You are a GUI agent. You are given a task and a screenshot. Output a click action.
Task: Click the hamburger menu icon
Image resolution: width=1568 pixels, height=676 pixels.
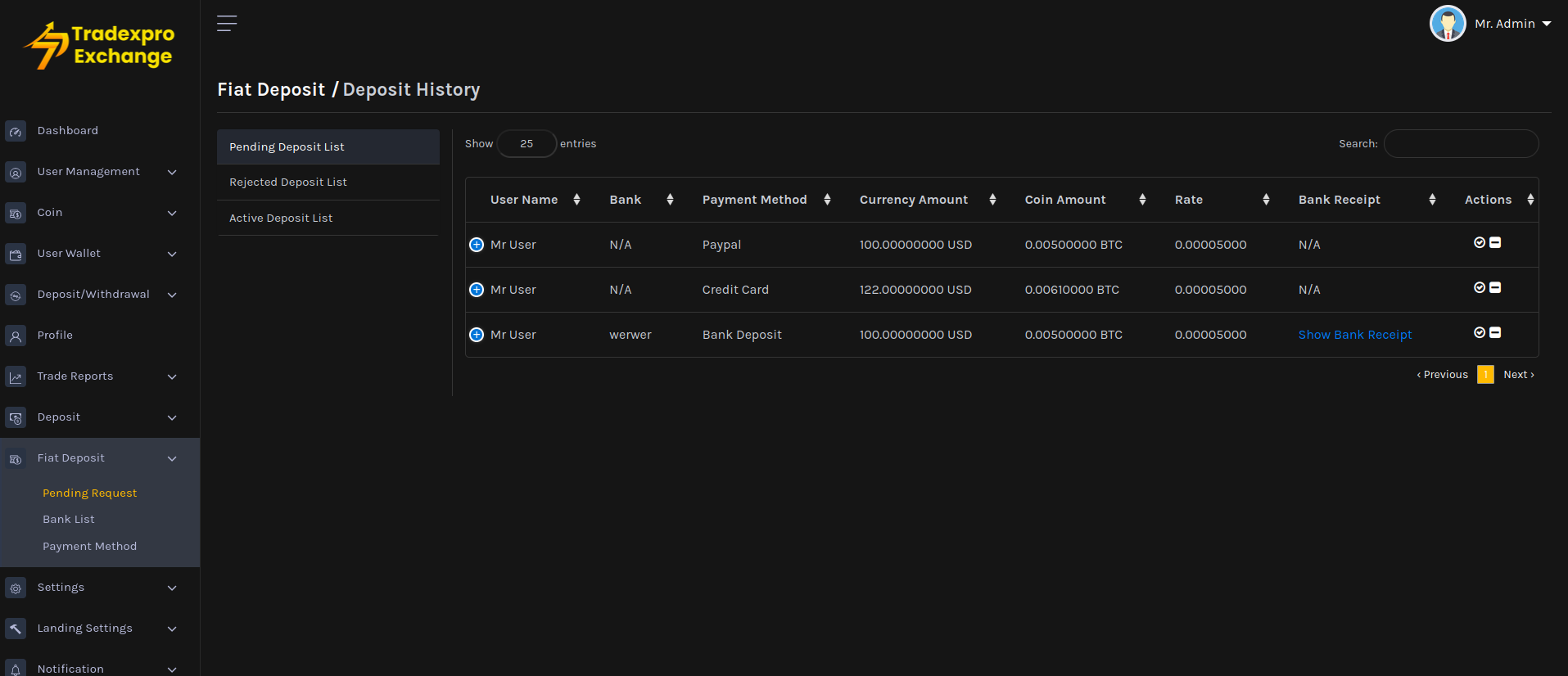tap(227, 24)
